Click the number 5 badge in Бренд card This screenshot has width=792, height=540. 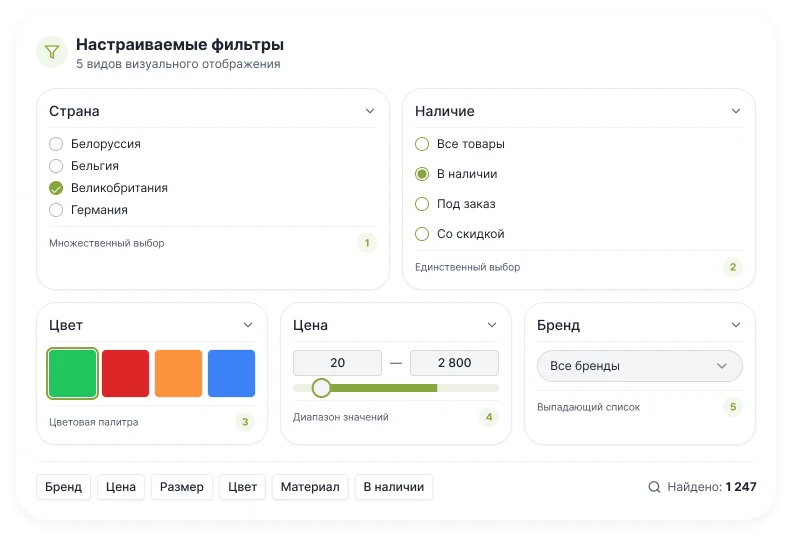pos(733,407)
